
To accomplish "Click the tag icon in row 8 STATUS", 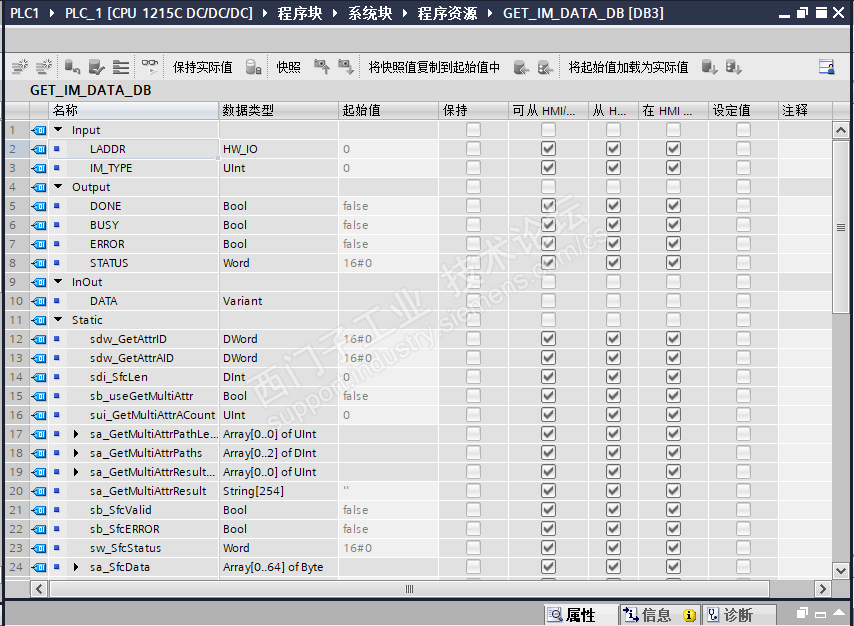I will [x=39, y=263].
